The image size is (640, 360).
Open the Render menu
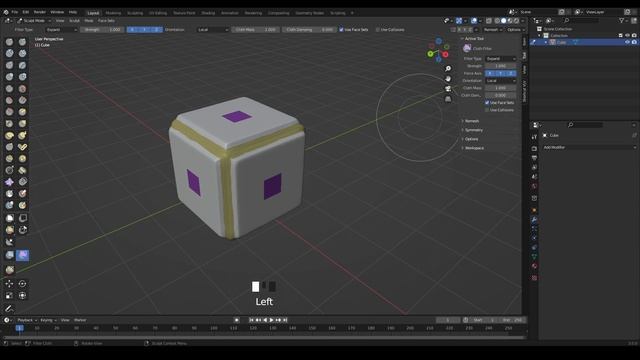click(40, 12)
